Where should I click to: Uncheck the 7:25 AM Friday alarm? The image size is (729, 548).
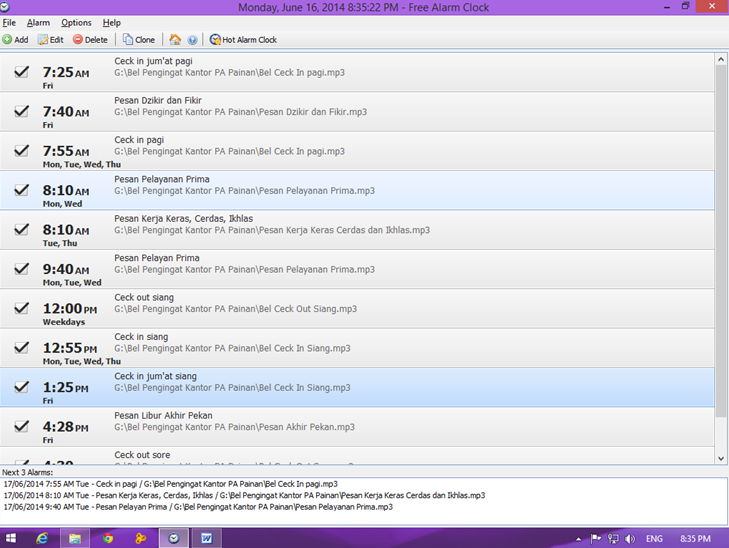click(21, 72)
